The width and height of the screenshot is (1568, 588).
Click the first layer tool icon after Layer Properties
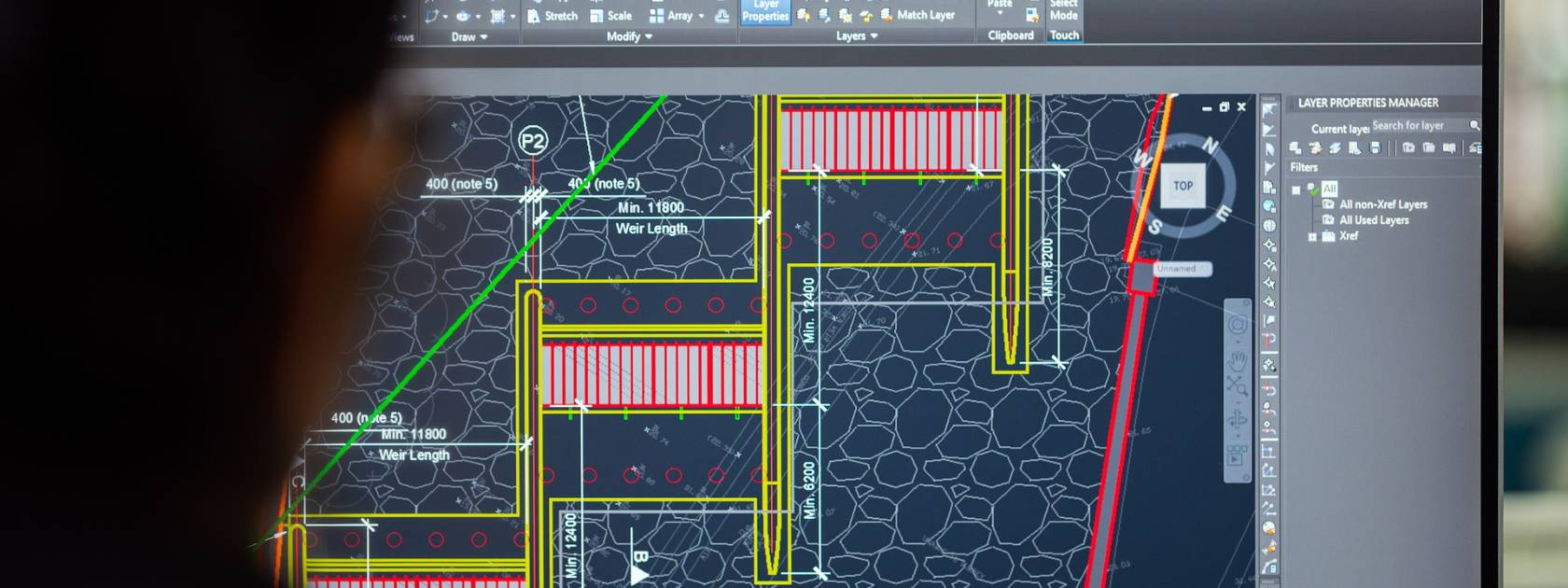pyautogui.click(x=804, y=16)
